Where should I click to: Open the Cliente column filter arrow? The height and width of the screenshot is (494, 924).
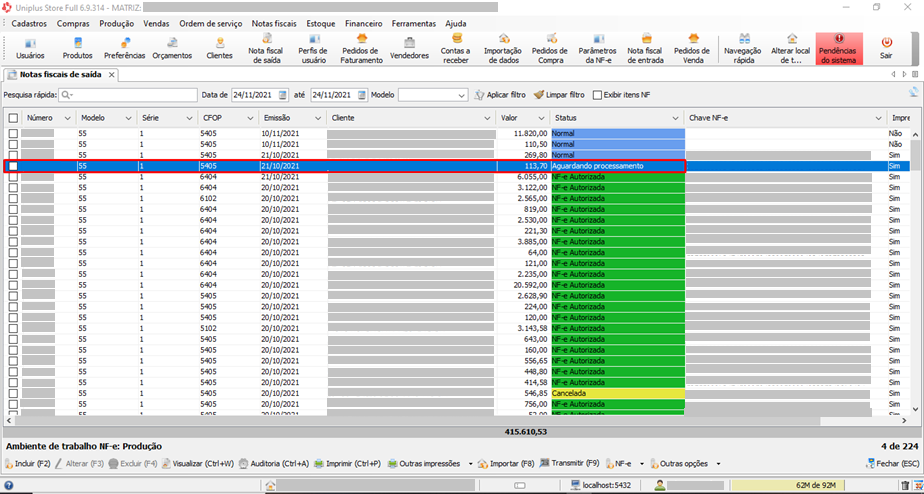click(x=487, y=118)
